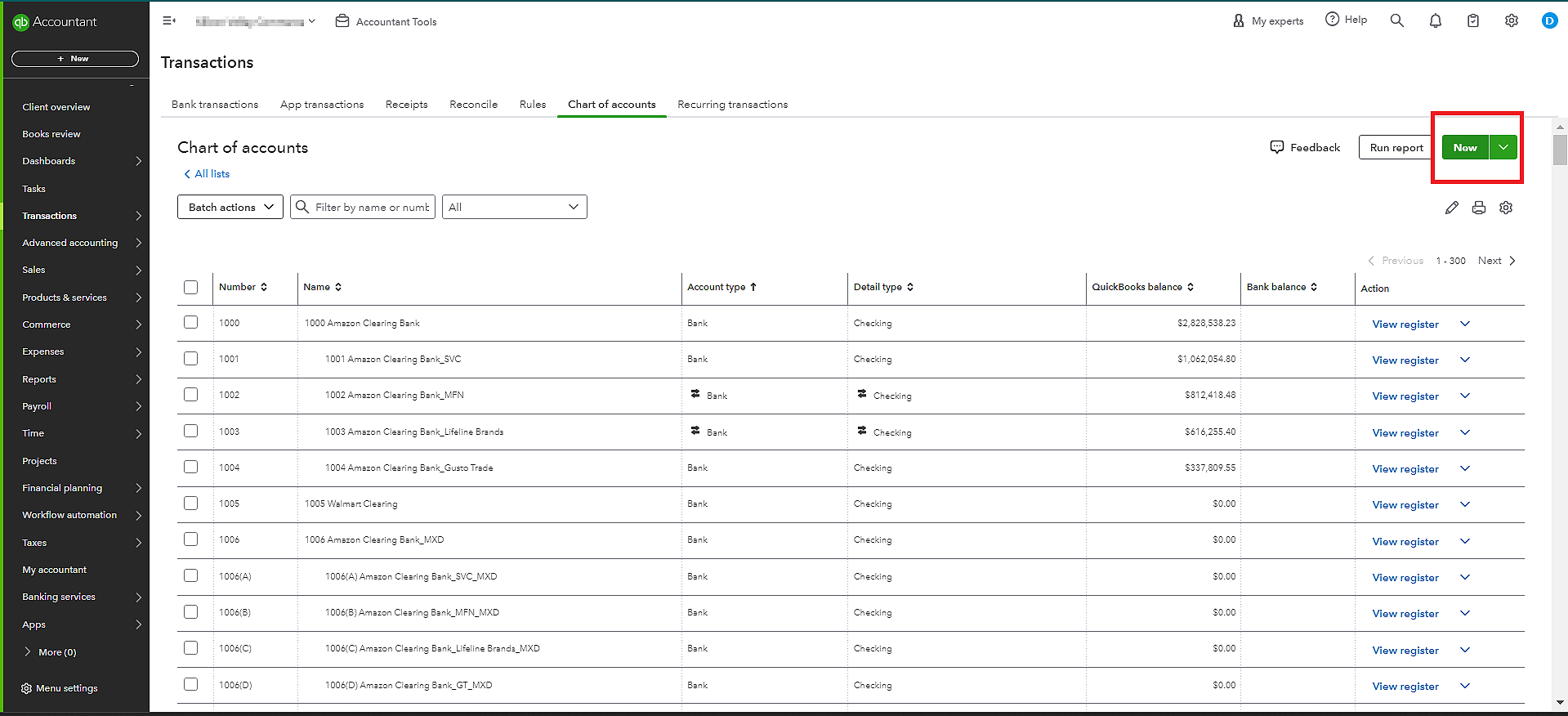Switch to Reconcile tab
This screenshot has width=1568, height=716.
[x=474, y=104]
